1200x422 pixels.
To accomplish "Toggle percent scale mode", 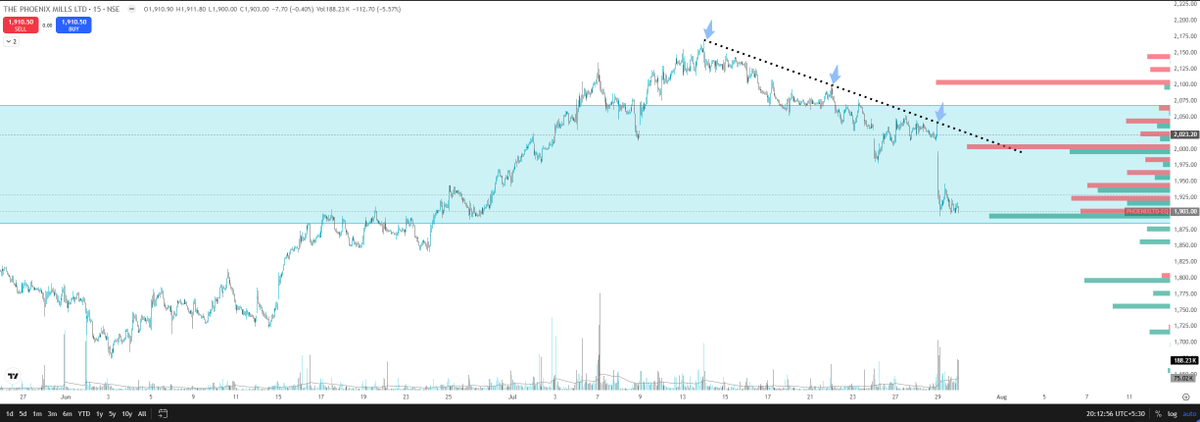I will [1158, 413].
